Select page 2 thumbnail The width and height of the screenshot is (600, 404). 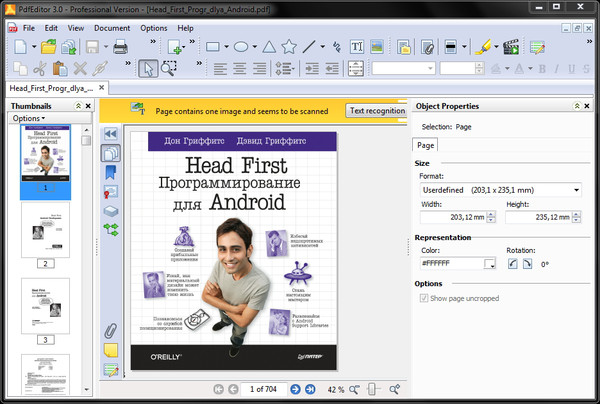coord(46,230)
